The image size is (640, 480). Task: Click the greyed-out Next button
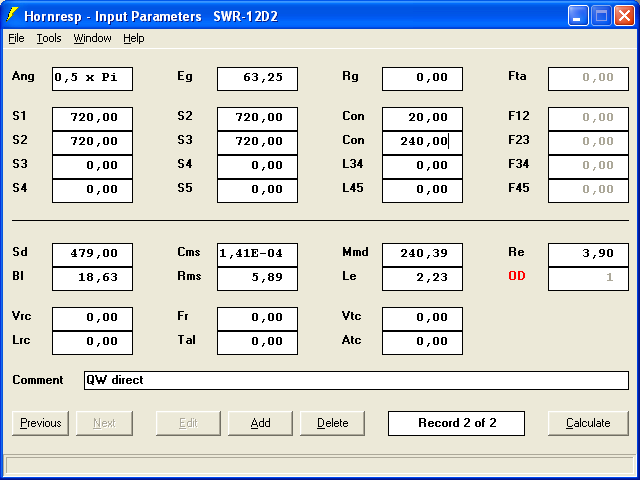click(104, 423)
